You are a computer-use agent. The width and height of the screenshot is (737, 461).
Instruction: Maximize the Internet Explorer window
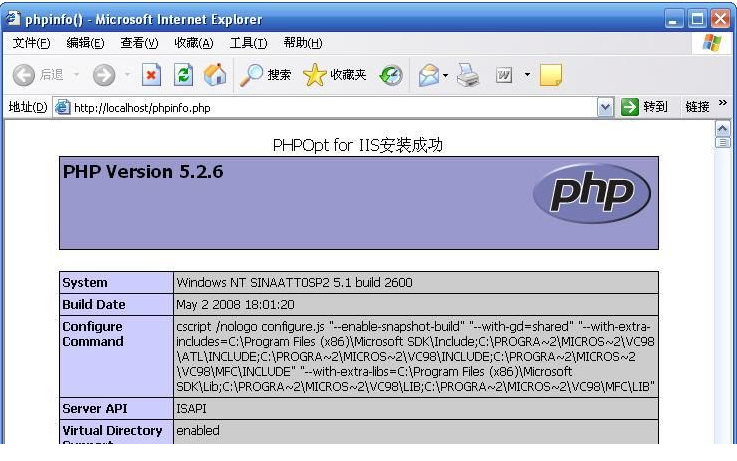(698, 19)
